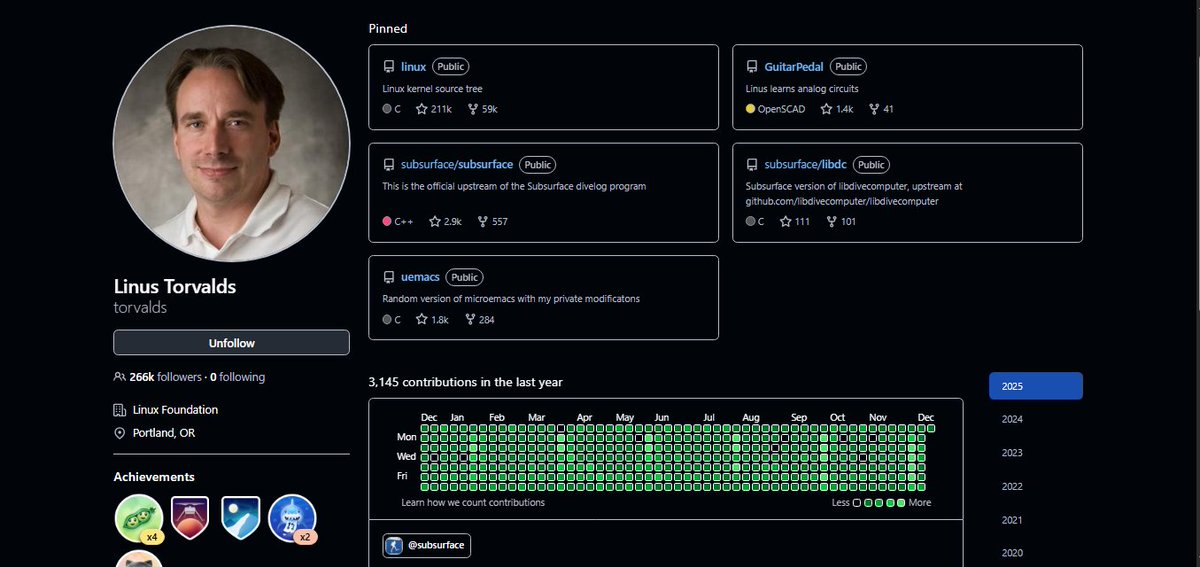Open 'Learn how we count contributions' link

pos(473,502)
